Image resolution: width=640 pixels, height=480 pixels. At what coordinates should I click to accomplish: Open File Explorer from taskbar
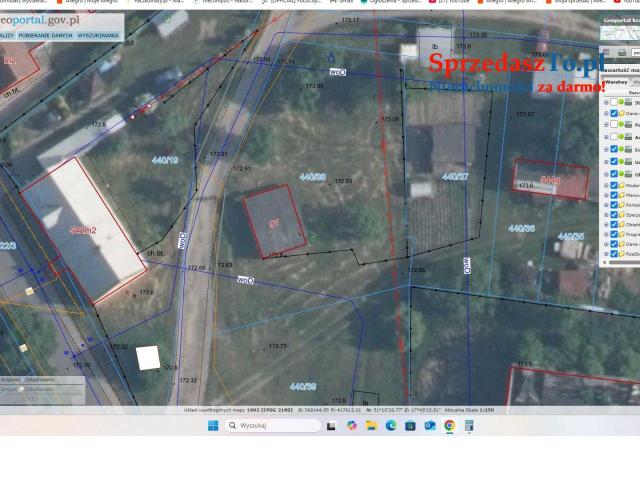tap(371, 425)
